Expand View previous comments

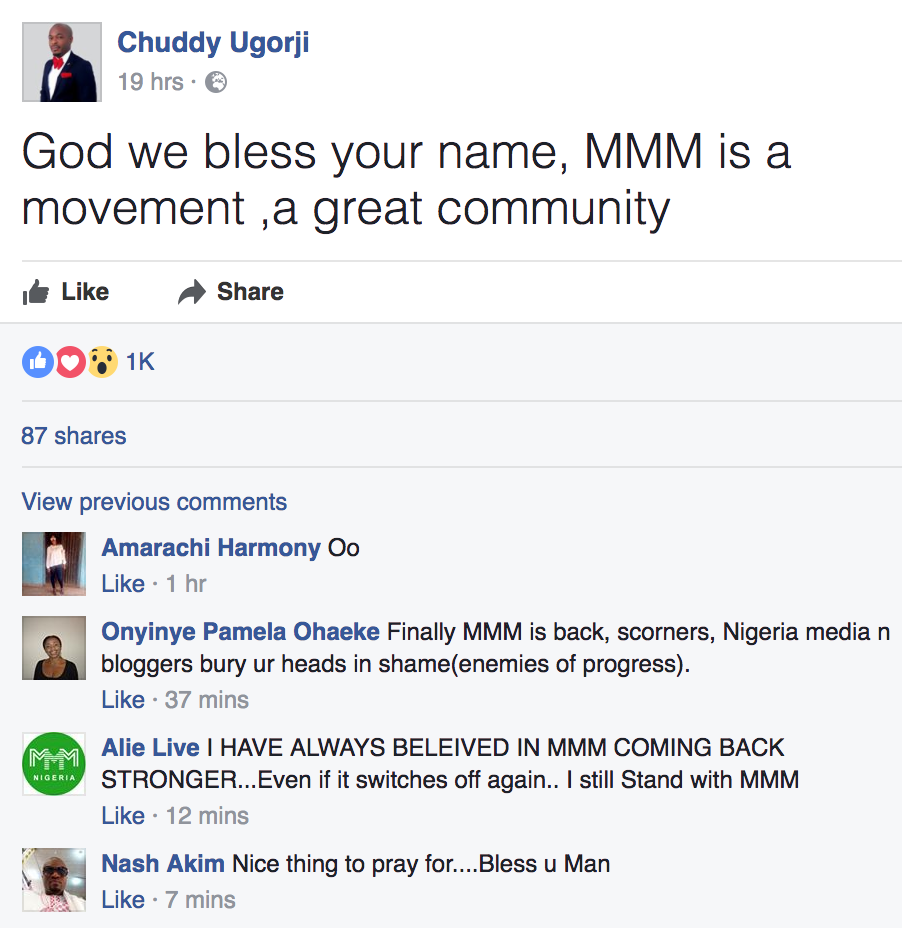[154, 502]
